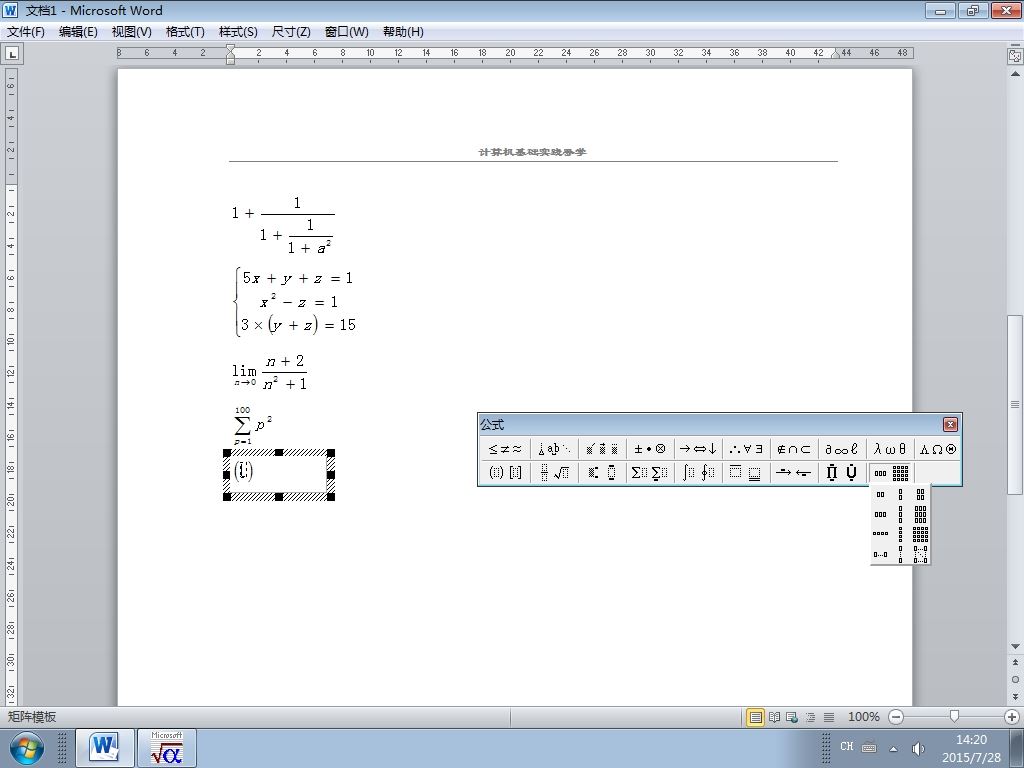Click the zoom out minus button
The height and width of the screenshot is (768, 1024).
click(x=896, y=717)
